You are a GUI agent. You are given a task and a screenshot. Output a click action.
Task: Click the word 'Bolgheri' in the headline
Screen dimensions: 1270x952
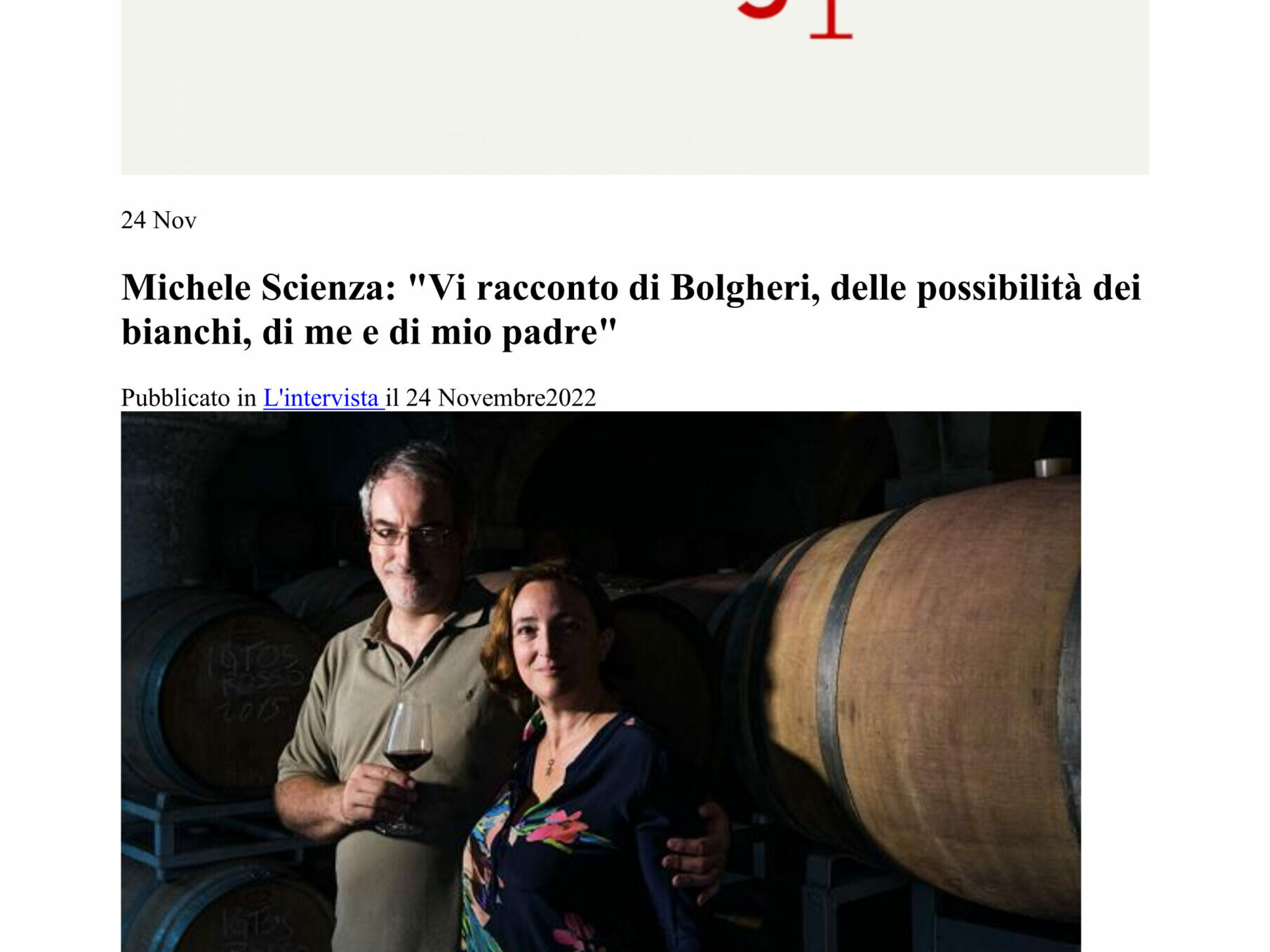744,288
